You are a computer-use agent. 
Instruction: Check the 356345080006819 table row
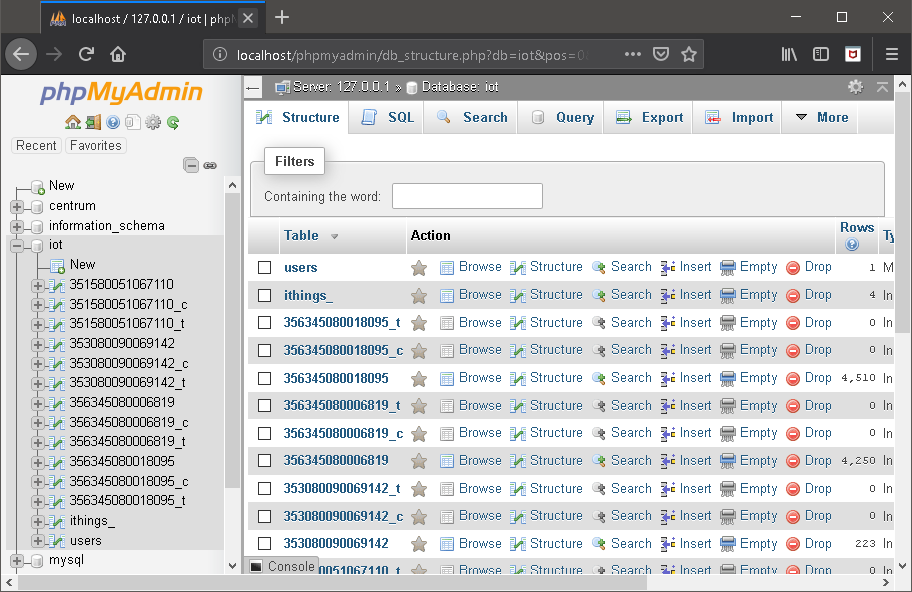click(265, 461)
